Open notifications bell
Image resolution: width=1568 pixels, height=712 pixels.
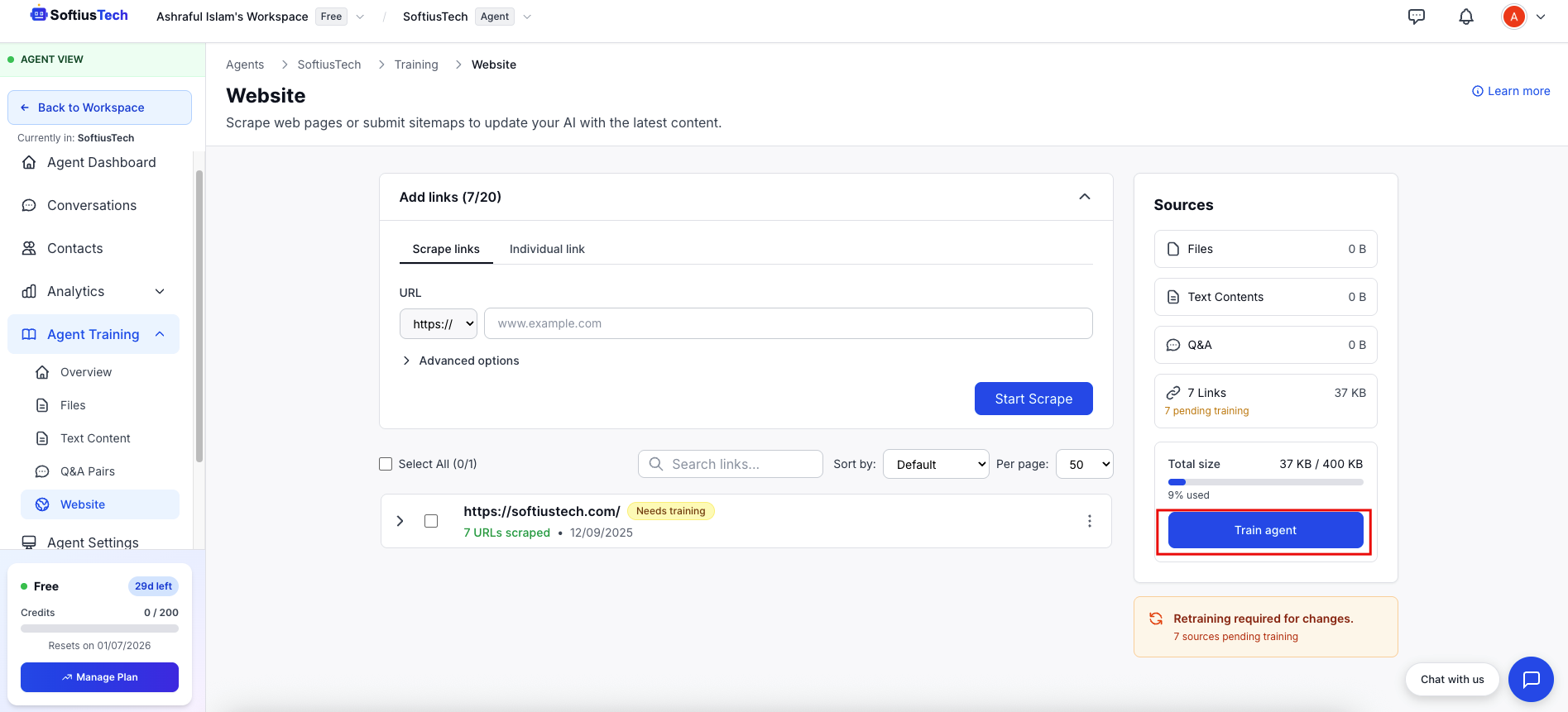coord(1466,17)
